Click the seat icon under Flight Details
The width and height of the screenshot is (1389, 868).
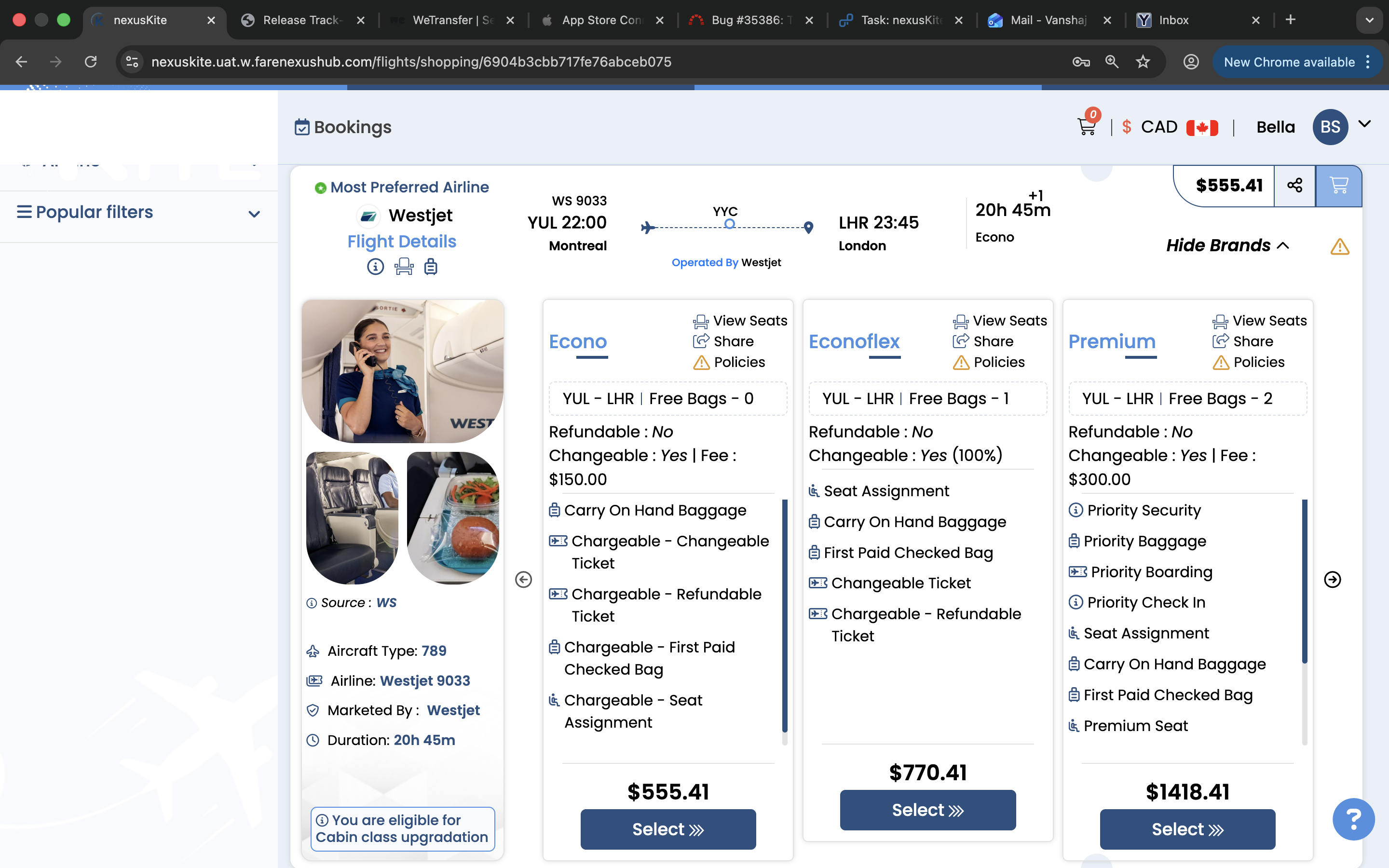[404, 267]
